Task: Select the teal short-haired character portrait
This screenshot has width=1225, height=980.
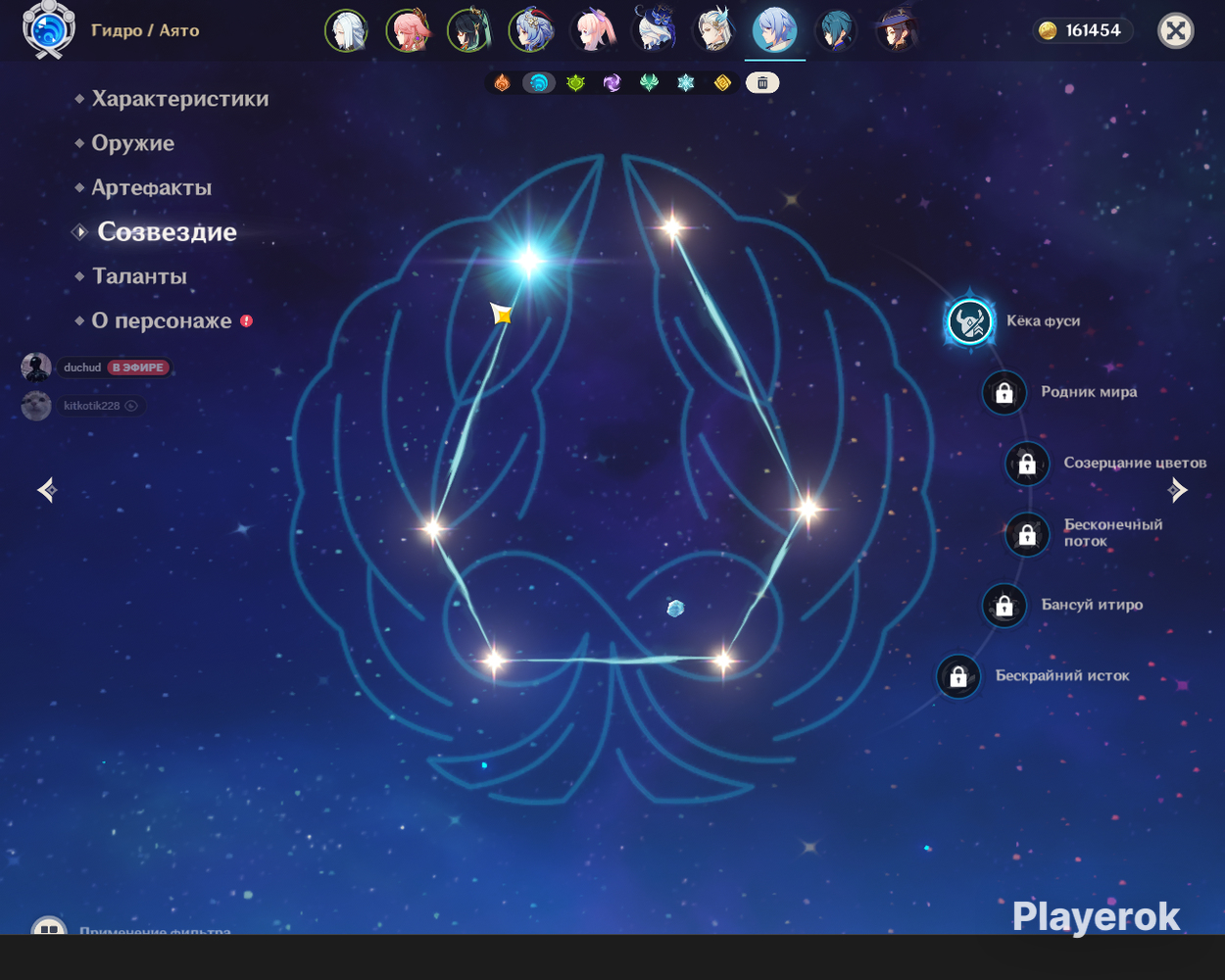Action: [836, 30]
